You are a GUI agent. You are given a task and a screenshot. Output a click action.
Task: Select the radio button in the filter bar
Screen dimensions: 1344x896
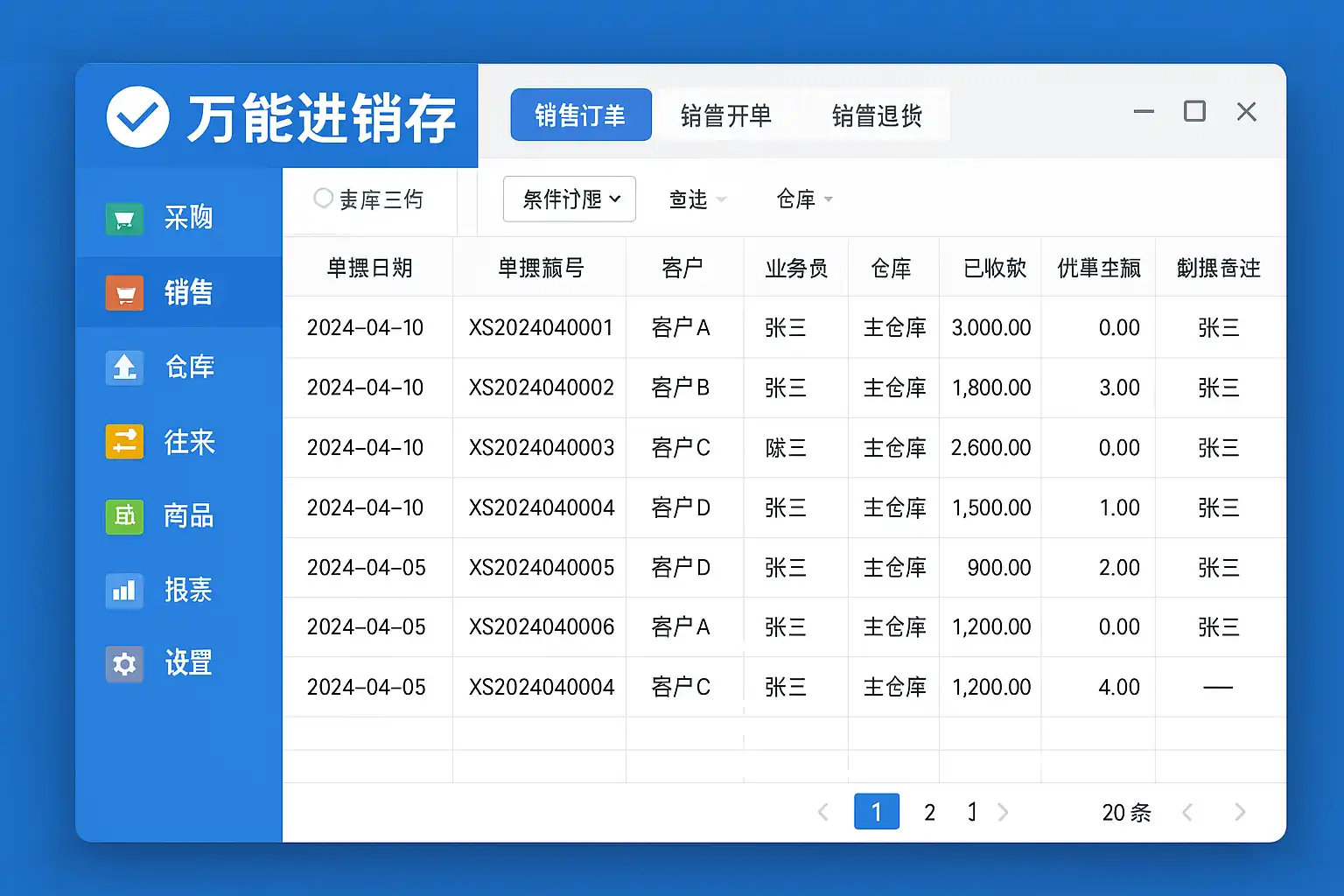point(323,199)
